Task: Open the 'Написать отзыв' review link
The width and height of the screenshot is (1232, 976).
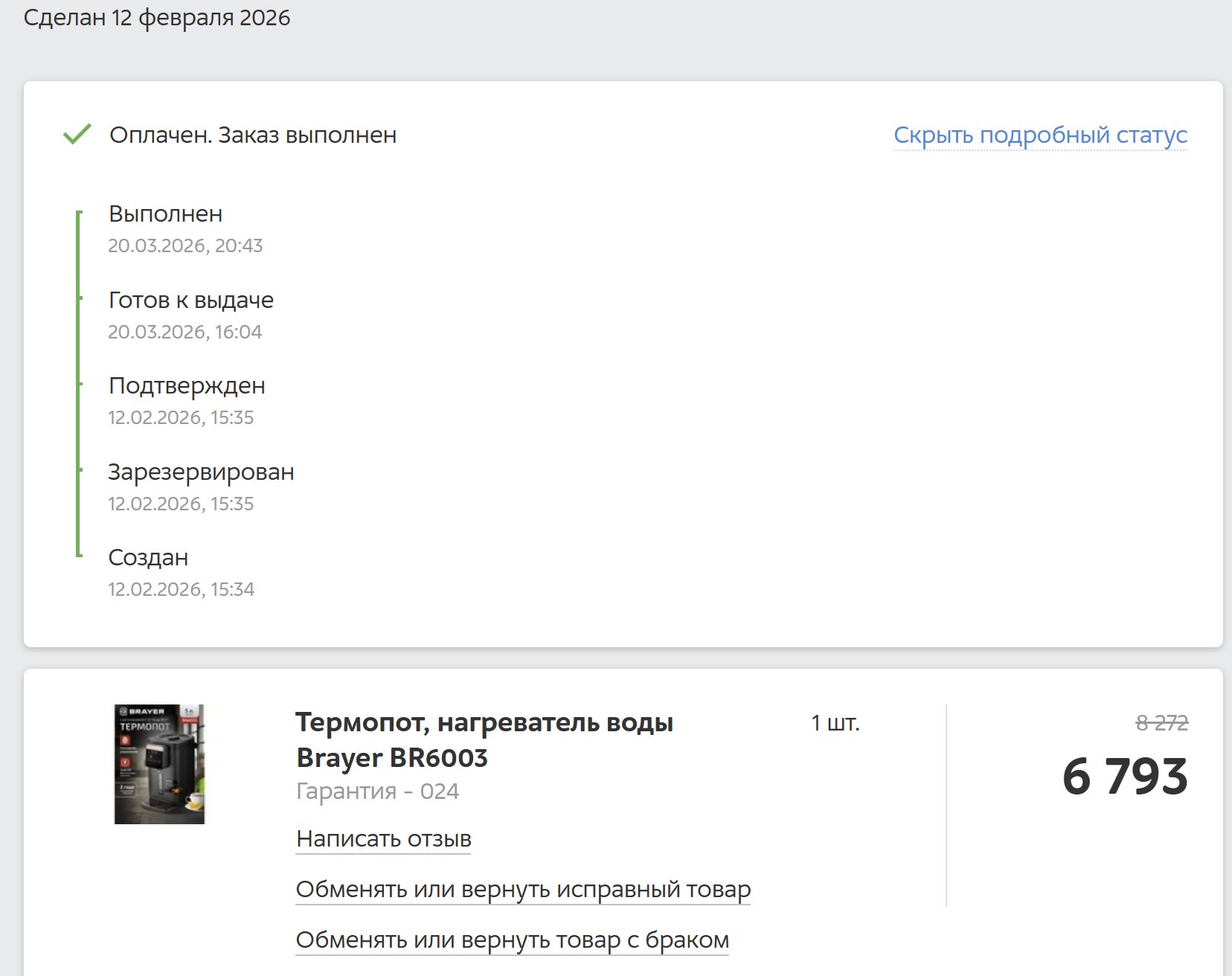Action: (x=383, y=839)
